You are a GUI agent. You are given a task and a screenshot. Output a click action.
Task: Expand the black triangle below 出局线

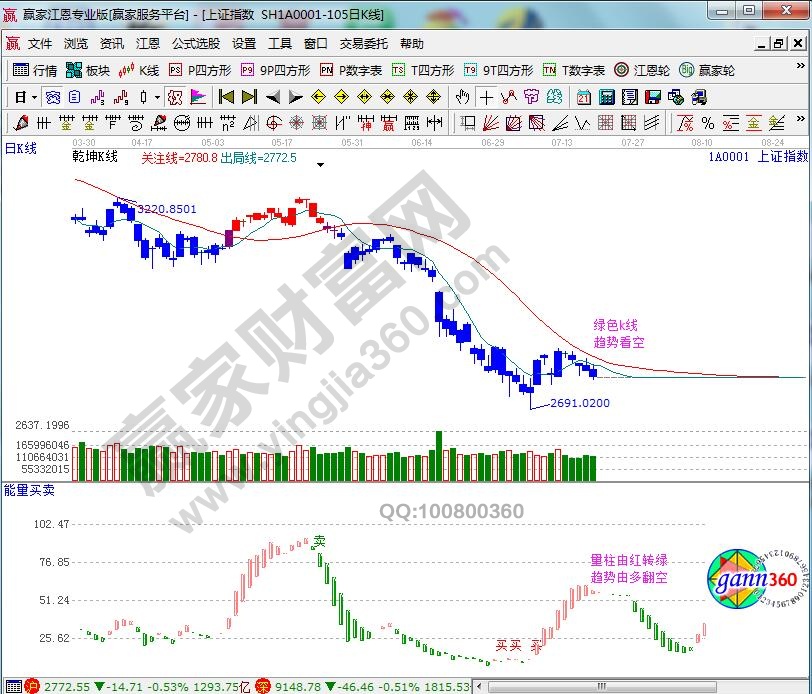tap(320, 163)
